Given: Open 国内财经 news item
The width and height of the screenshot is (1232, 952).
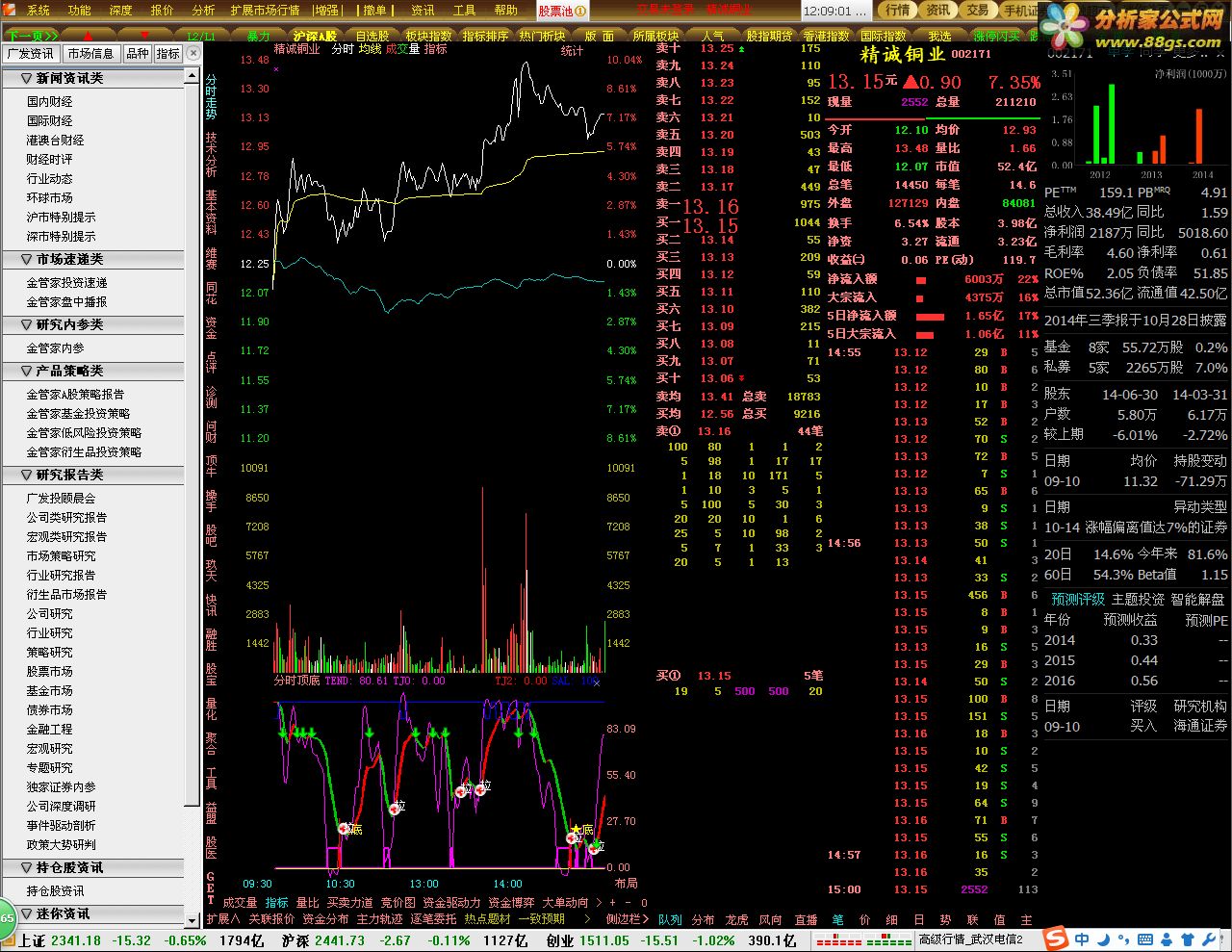Looking at the screenshot, I should 50,101.
